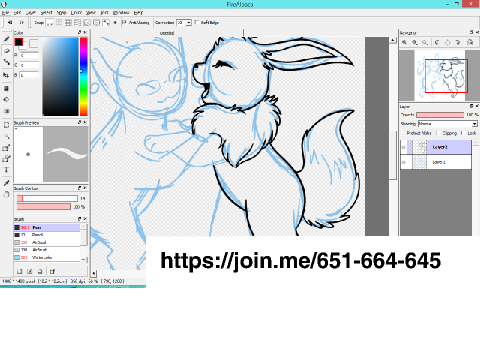Enable the circle snap
Image resolution: width=480 pixels, height=360 pixels.
96,22
